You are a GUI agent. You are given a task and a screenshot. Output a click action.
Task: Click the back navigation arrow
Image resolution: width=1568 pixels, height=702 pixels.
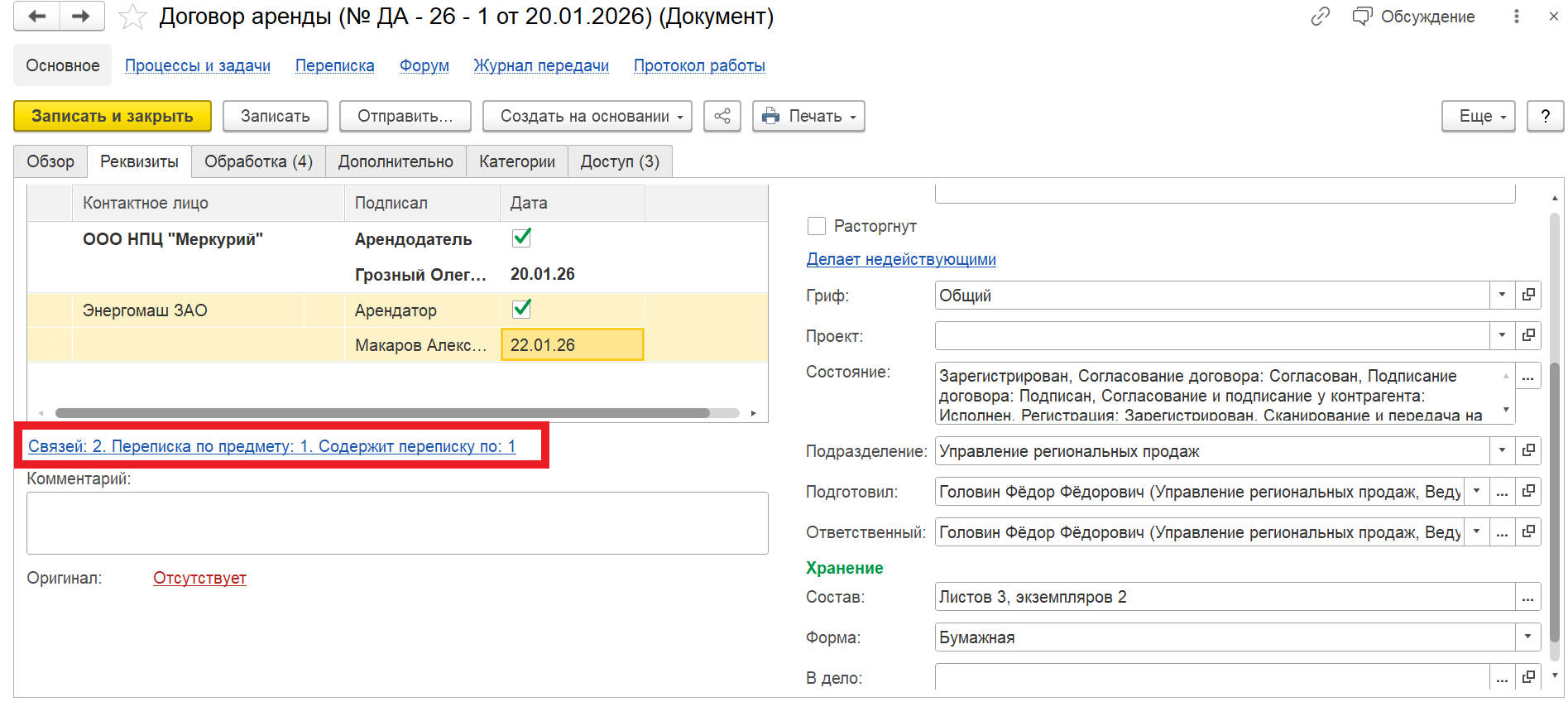36,17
